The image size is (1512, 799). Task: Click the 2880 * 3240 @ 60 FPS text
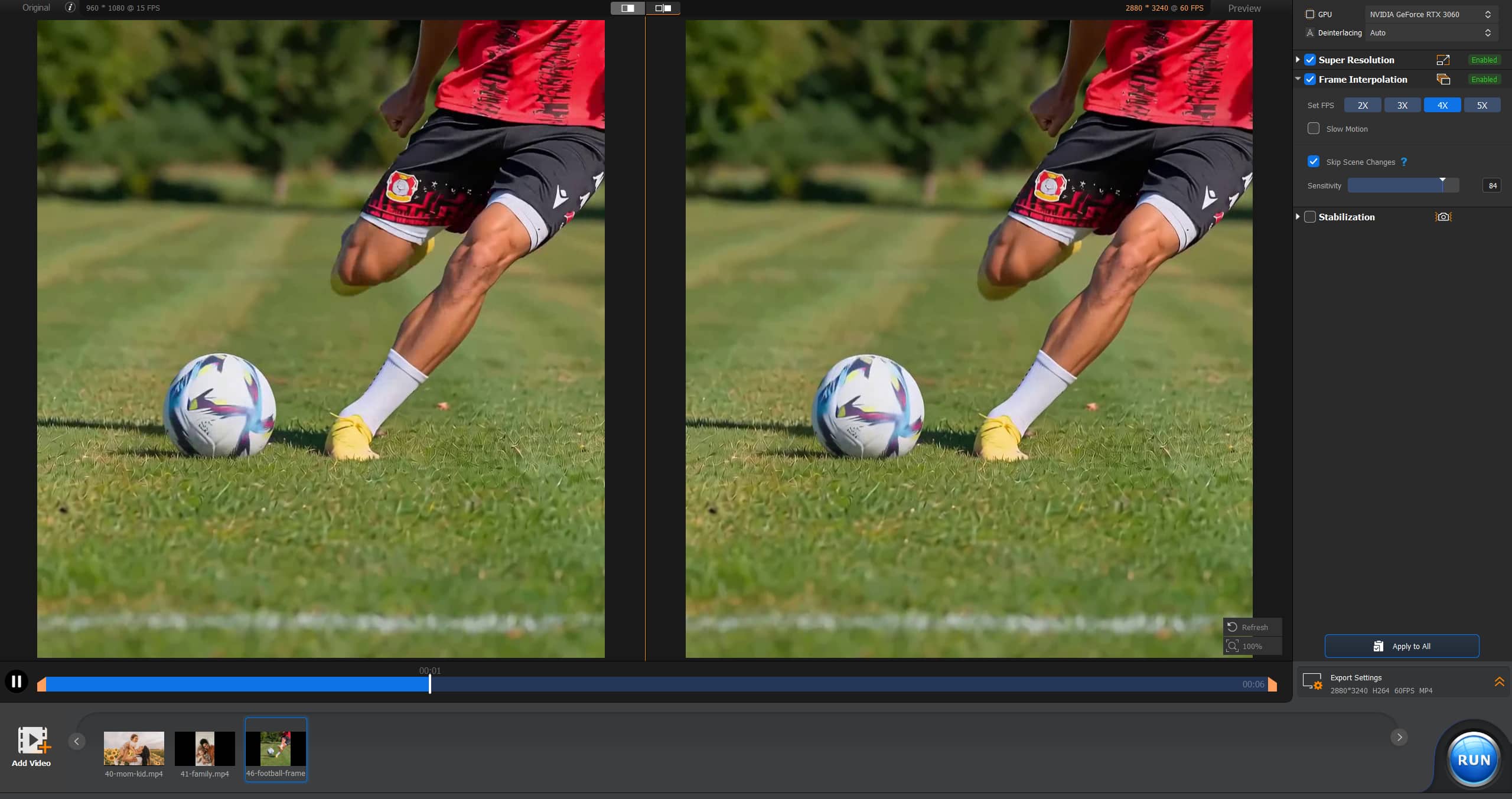coord(1164,8)
